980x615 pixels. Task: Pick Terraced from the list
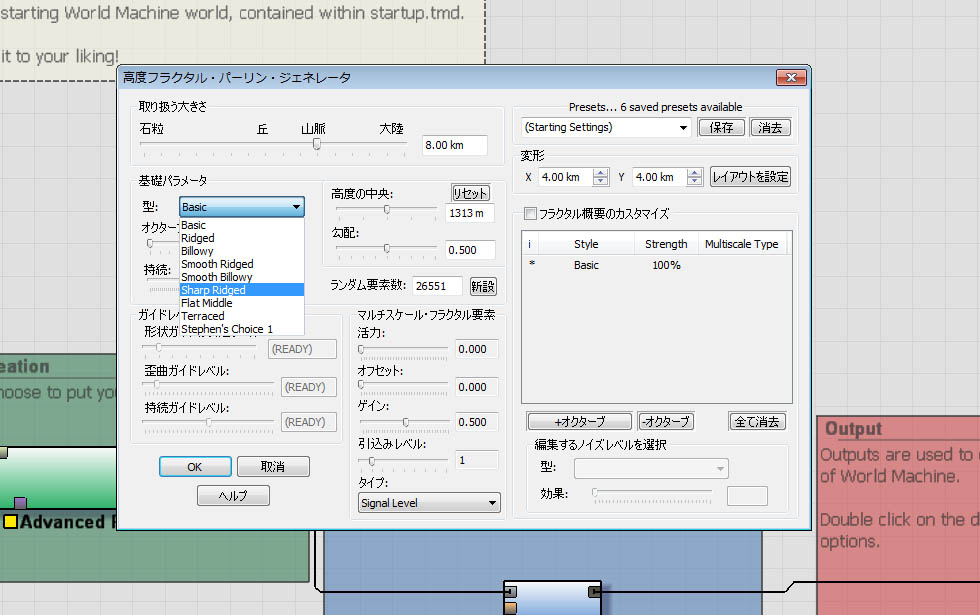(241, 316)
